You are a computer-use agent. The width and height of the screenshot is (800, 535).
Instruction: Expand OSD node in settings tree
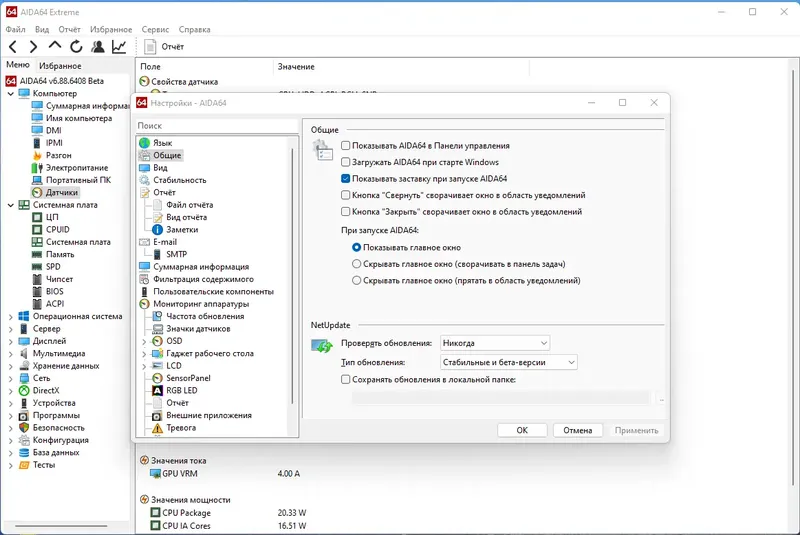pyautogui.click(x=144, y=341)
